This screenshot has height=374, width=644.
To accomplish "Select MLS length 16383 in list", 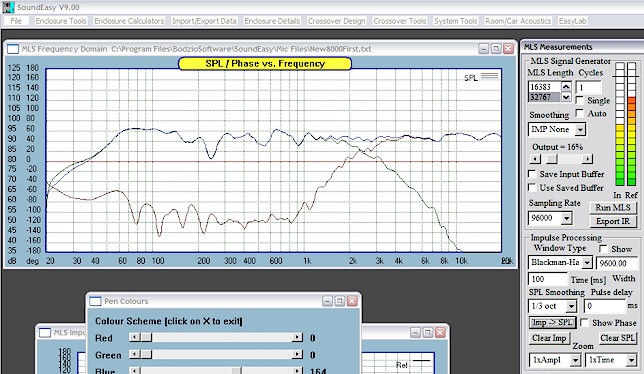I will 544,87.
